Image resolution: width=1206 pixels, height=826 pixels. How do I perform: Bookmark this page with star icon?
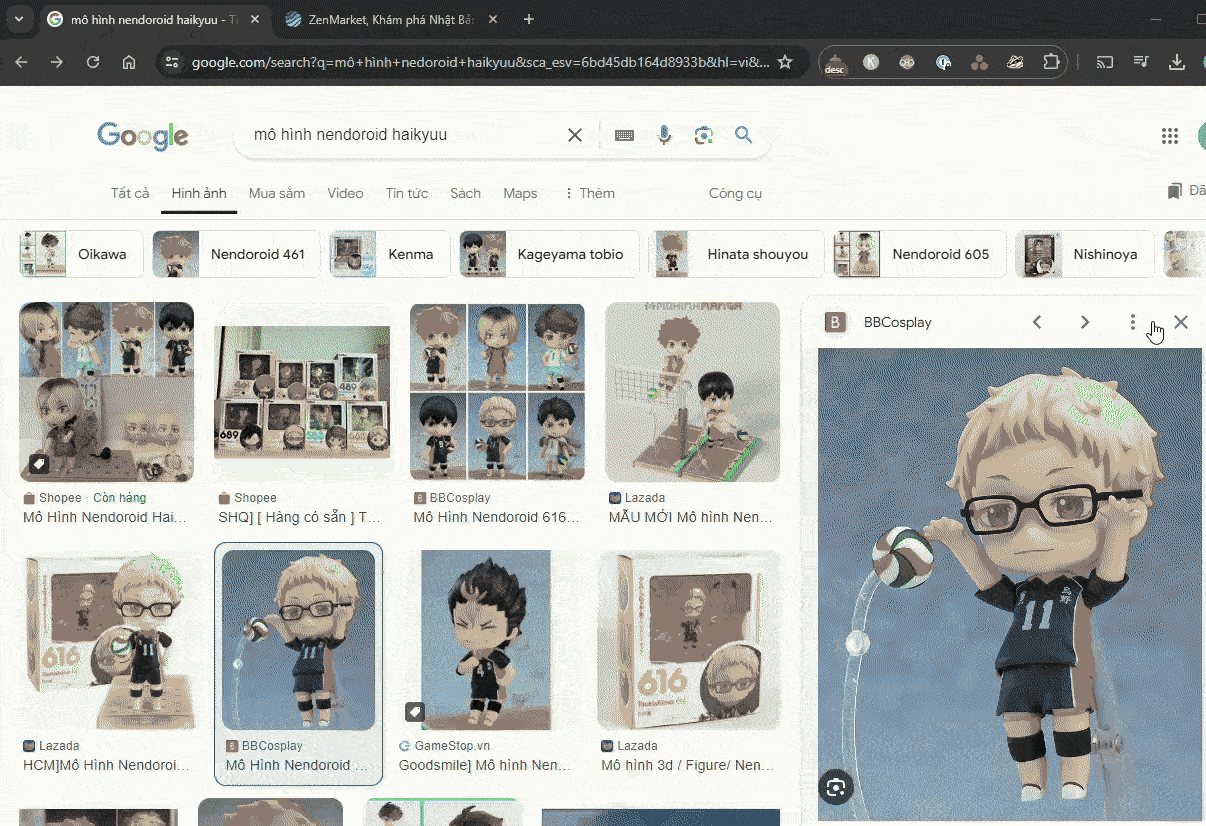pyautogui.click(x=785, y=62)
